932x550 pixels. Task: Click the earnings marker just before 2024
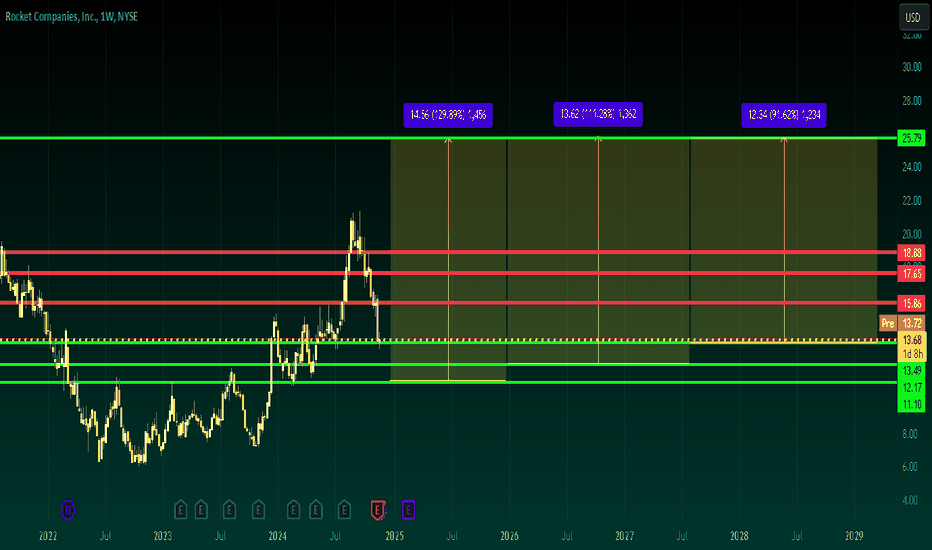[x=258, y=510]
